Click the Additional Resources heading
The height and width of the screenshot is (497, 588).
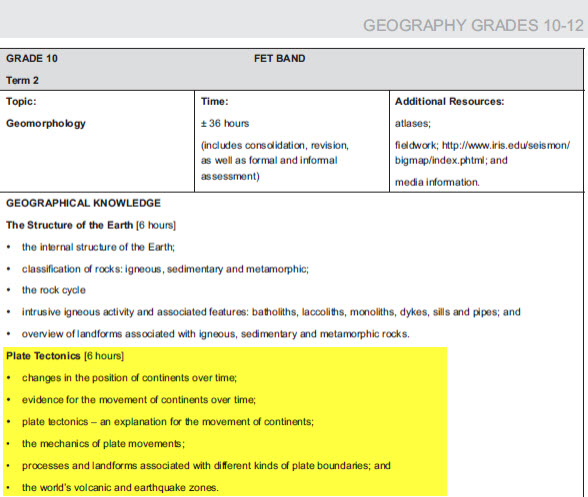(449, 101)
